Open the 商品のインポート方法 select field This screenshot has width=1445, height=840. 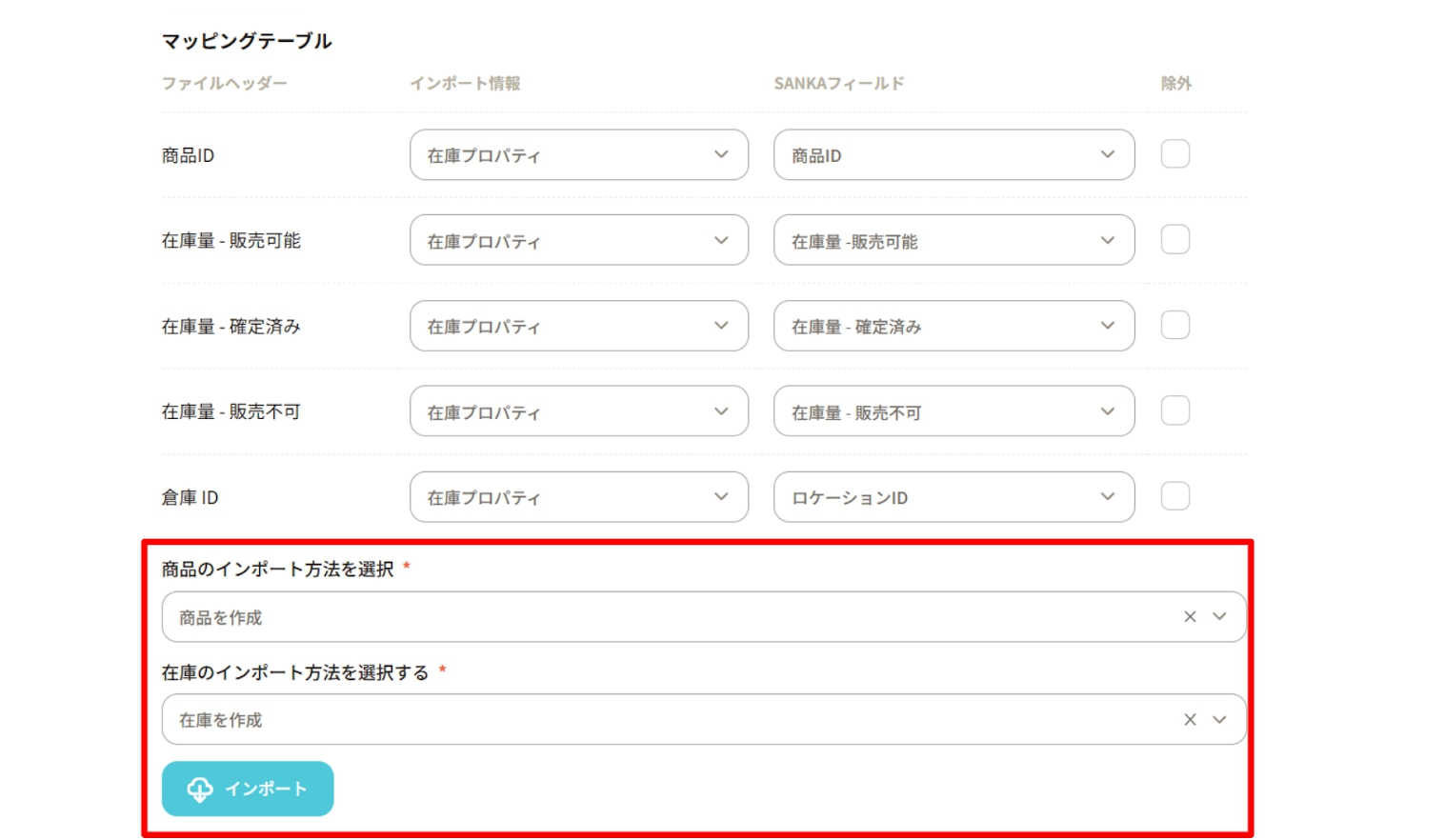(667, 617)
